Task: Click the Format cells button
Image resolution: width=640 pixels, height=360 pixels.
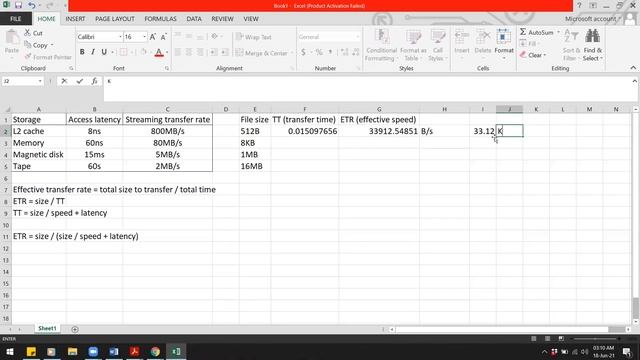Action: [x=504, y=44]
